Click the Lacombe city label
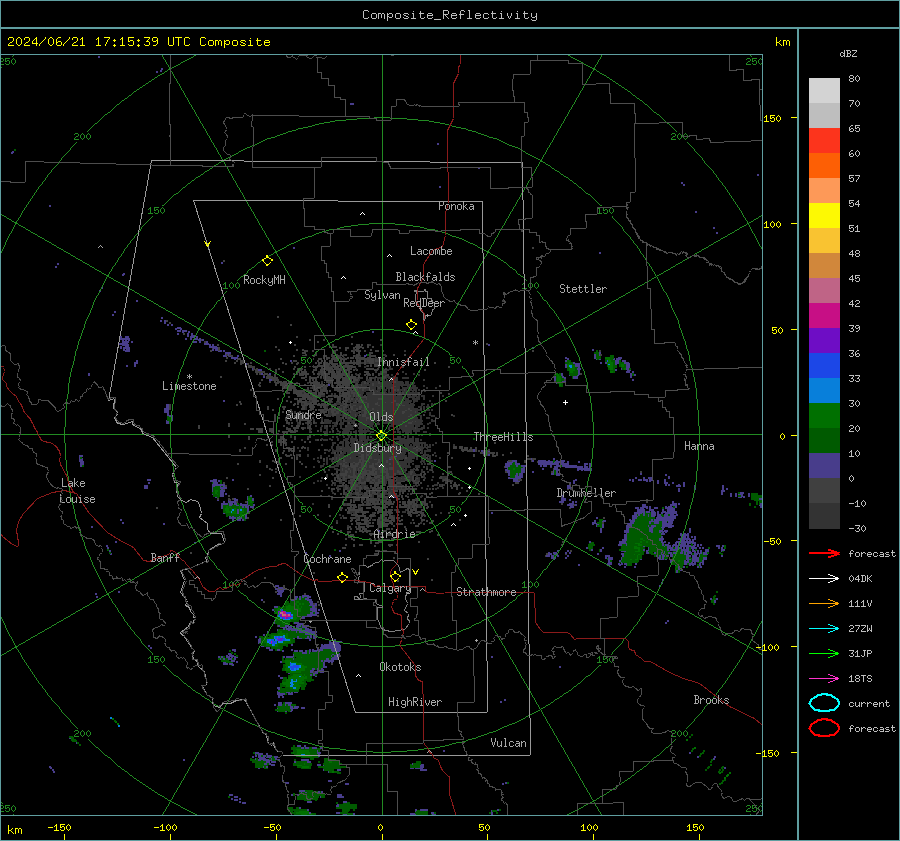 [x=431, y=251]
